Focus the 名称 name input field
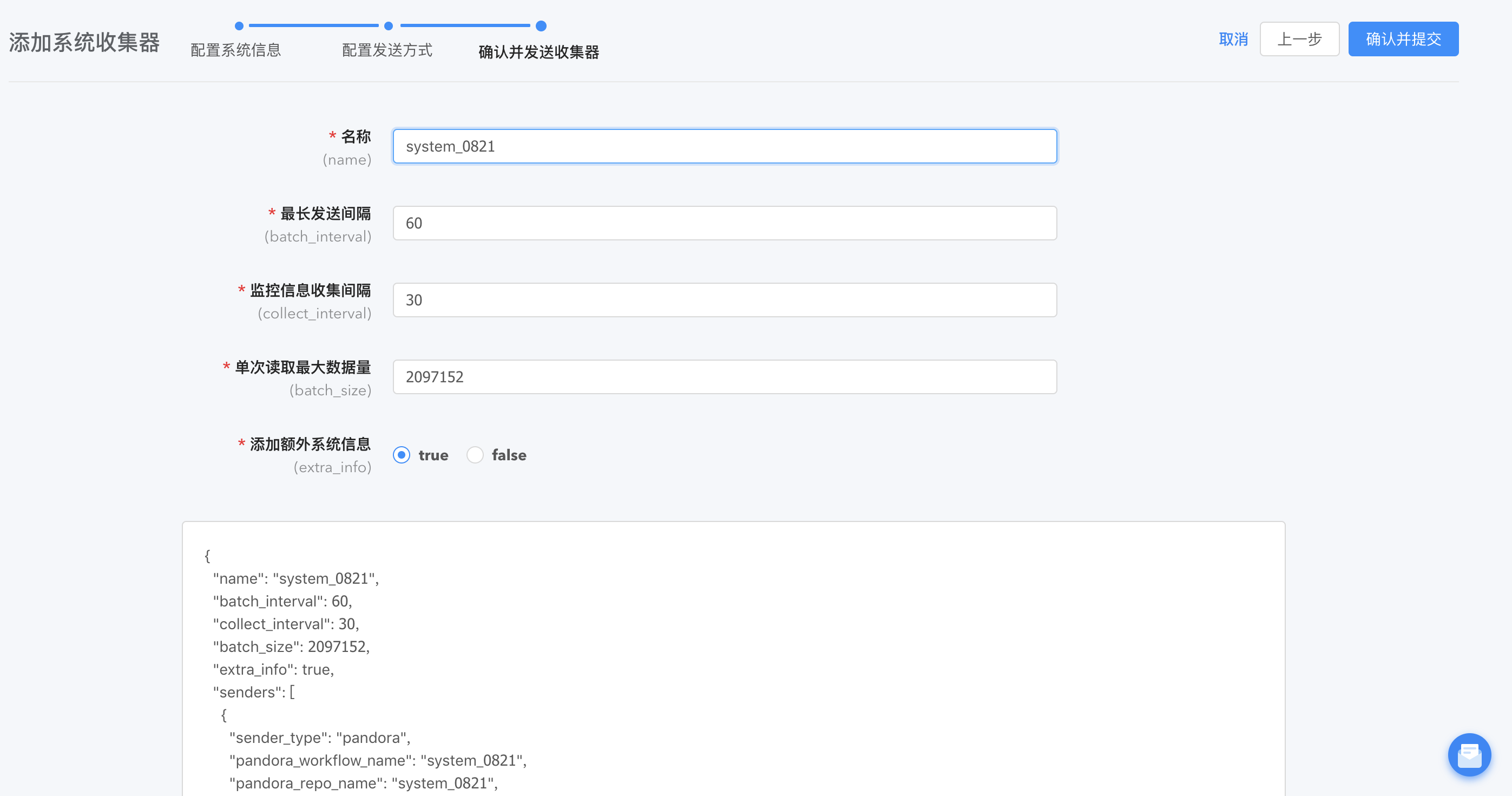This screenshot has height=796, width=1512. pyautogui.click(x=725, y=146)
